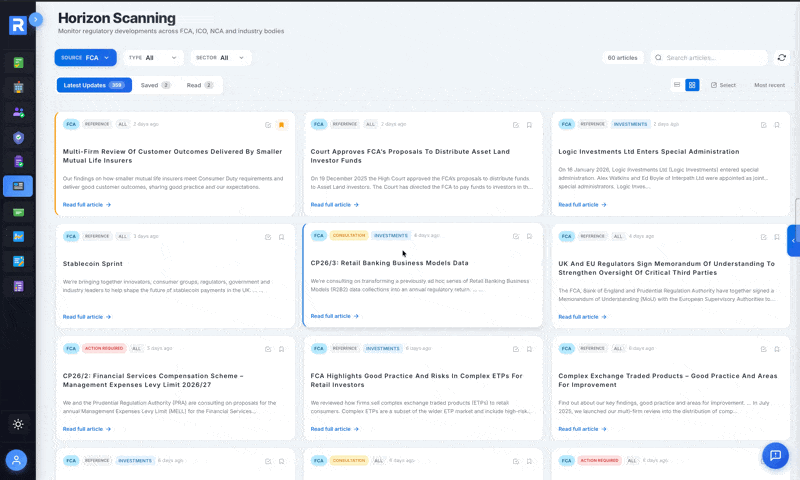Read full article for Logic Investments Ltd

click(582, 205)
